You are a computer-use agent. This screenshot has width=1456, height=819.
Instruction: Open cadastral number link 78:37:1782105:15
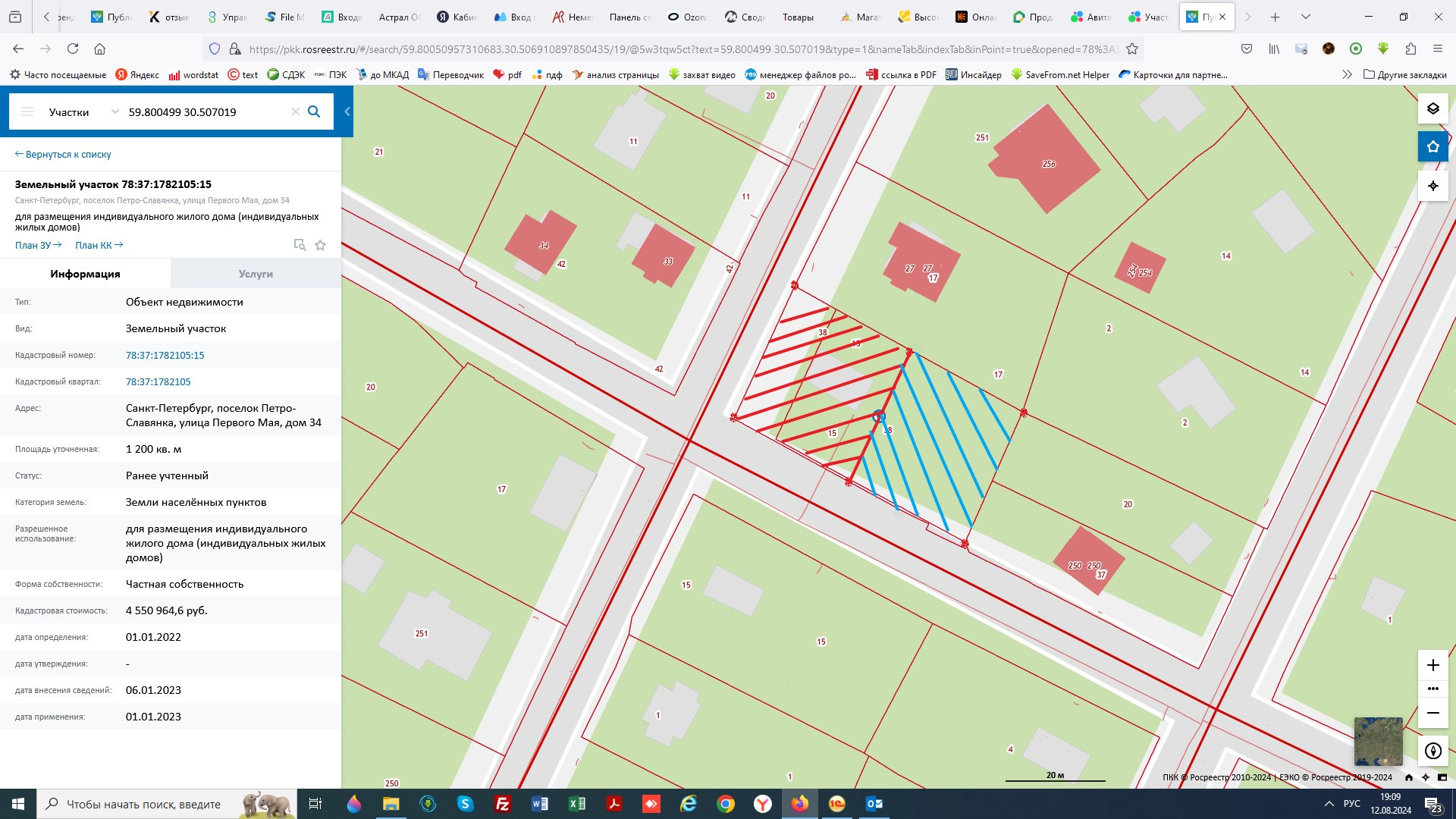click(165, 355)
